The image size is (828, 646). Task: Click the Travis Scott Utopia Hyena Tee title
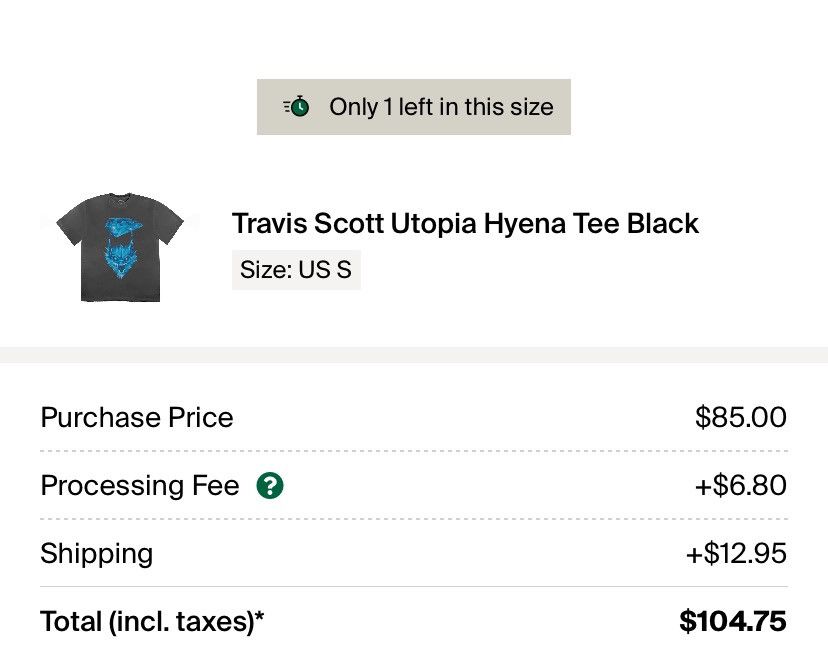point(466,223)
